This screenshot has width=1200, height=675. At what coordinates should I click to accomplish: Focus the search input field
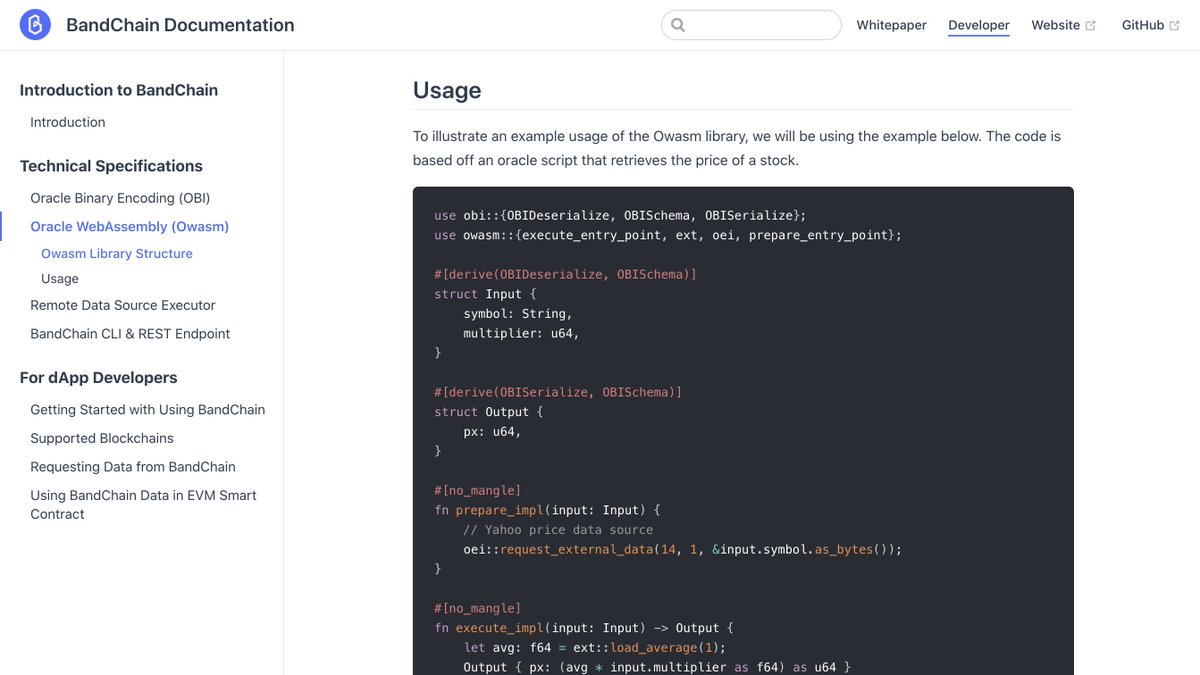point(751,25)
